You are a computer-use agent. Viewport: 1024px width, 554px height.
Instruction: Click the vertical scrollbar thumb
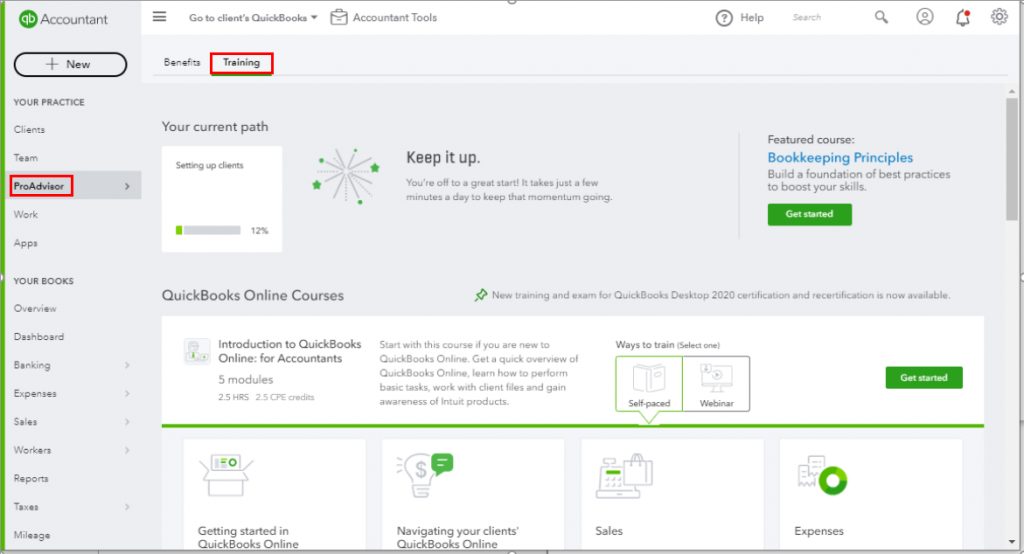[1012, 159]
